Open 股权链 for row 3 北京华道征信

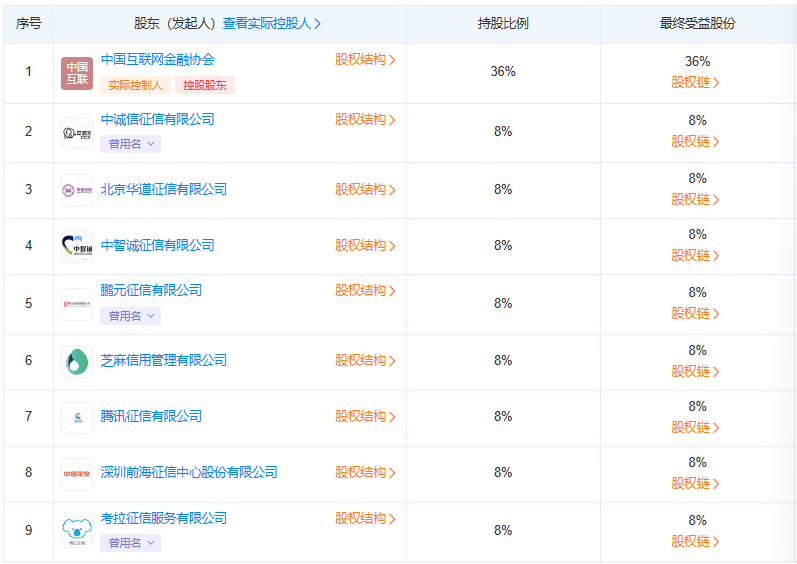point(695,199)
